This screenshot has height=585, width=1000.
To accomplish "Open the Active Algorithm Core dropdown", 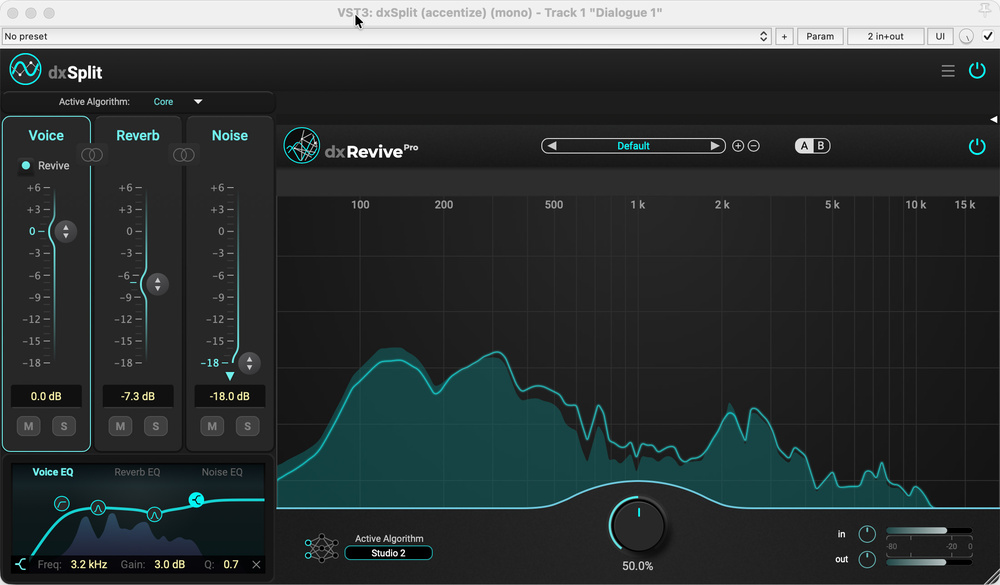I will (178, 101).
